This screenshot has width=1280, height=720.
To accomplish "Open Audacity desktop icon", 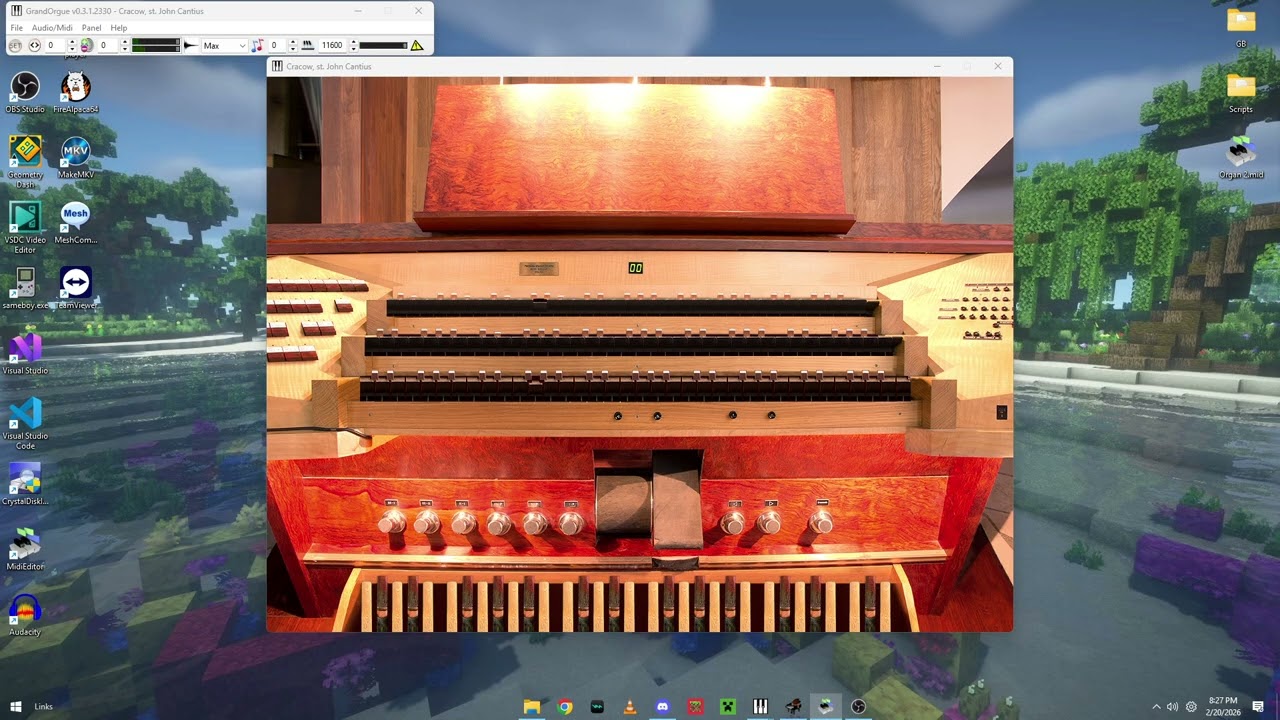I will (25, 615).
